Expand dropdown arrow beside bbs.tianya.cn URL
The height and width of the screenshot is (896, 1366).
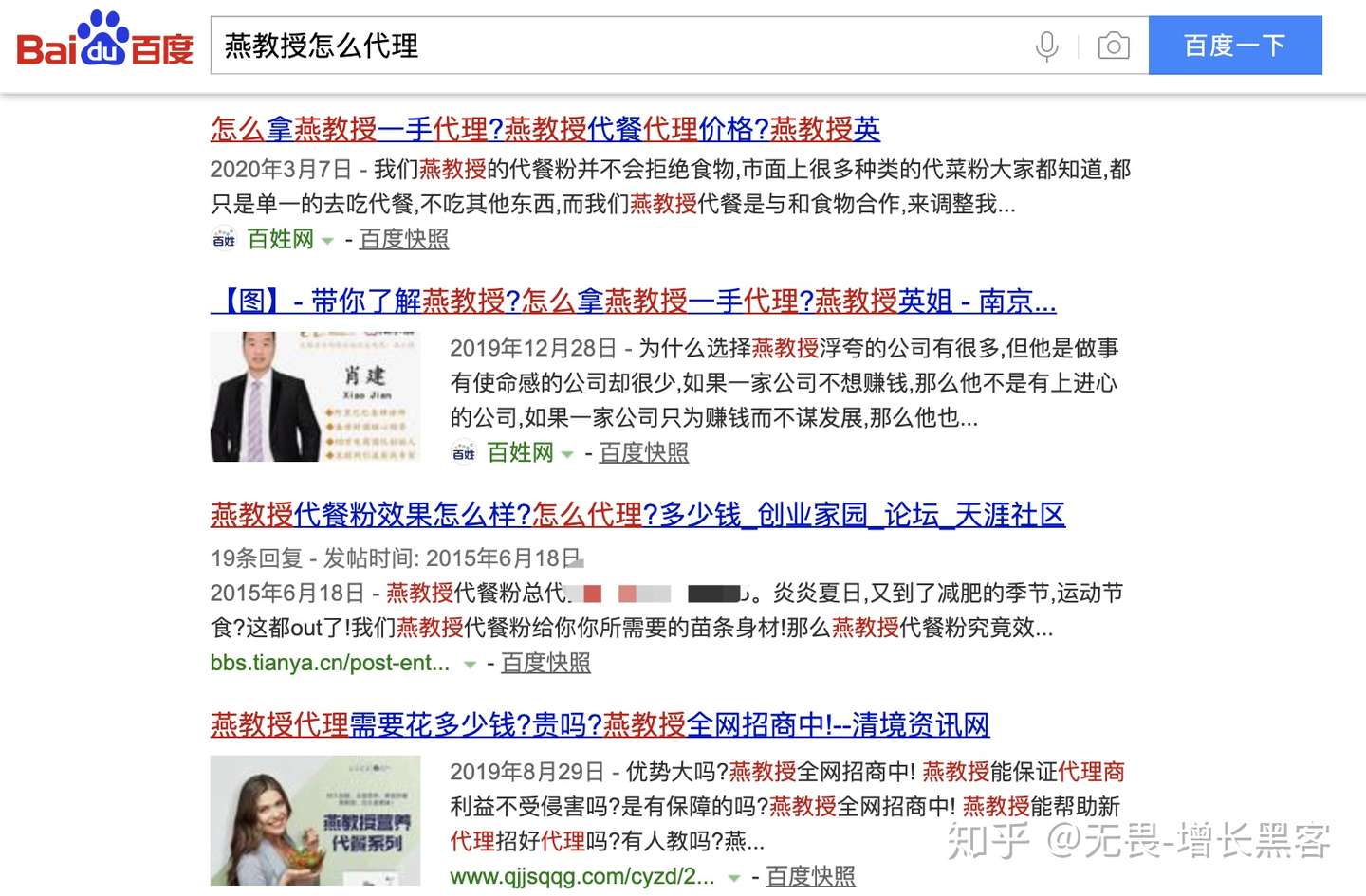[469, 665]
